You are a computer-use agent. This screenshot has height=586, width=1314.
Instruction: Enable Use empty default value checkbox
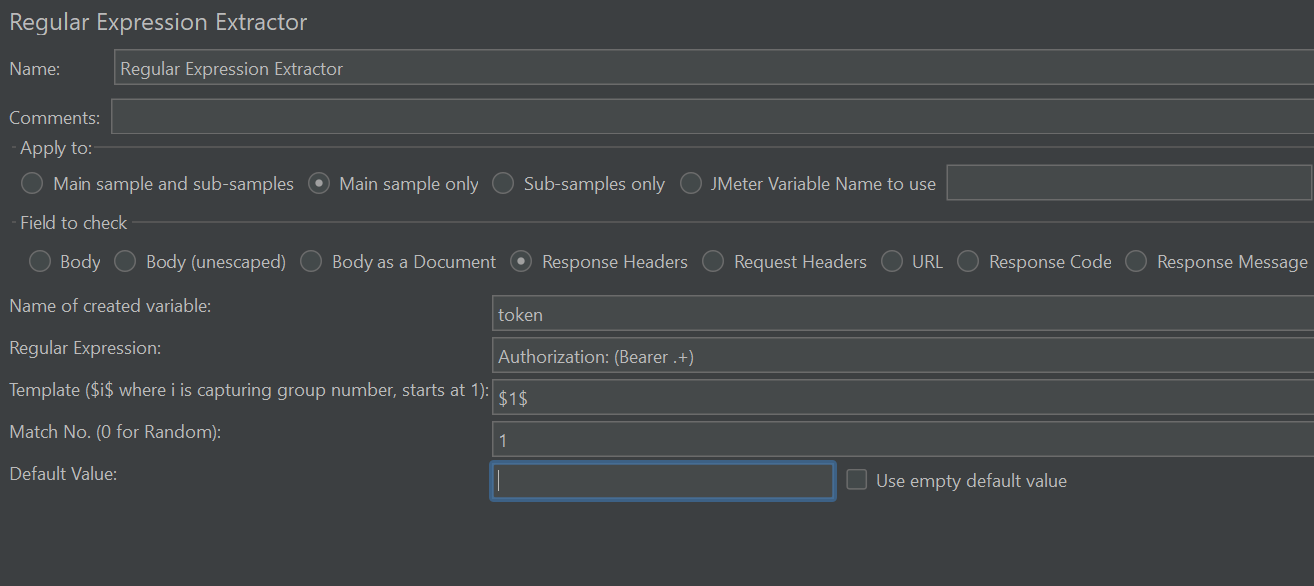[856, 481]
